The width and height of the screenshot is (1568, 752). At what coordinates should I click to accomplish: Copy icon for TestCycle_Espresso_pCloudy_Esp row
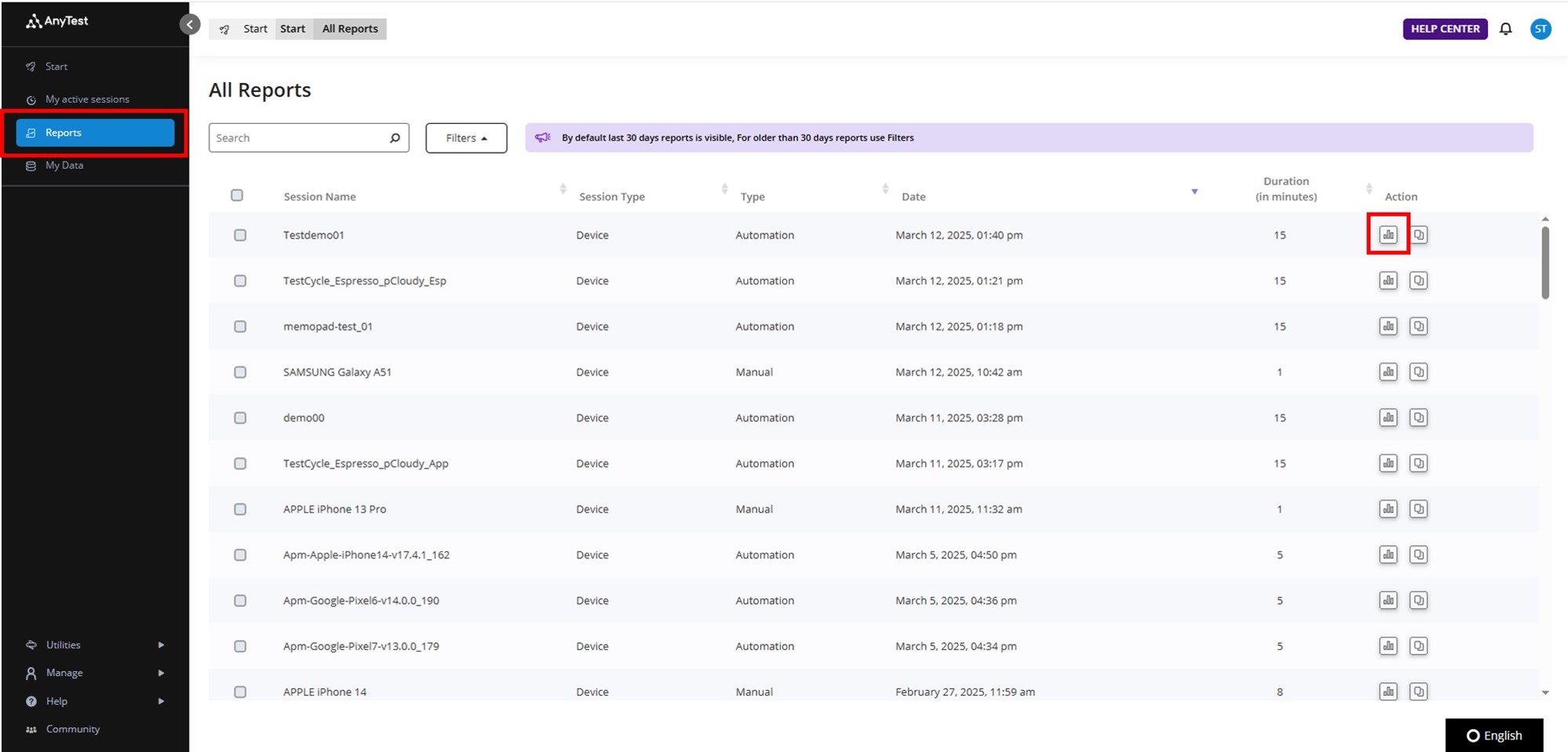coord(1418,281)
